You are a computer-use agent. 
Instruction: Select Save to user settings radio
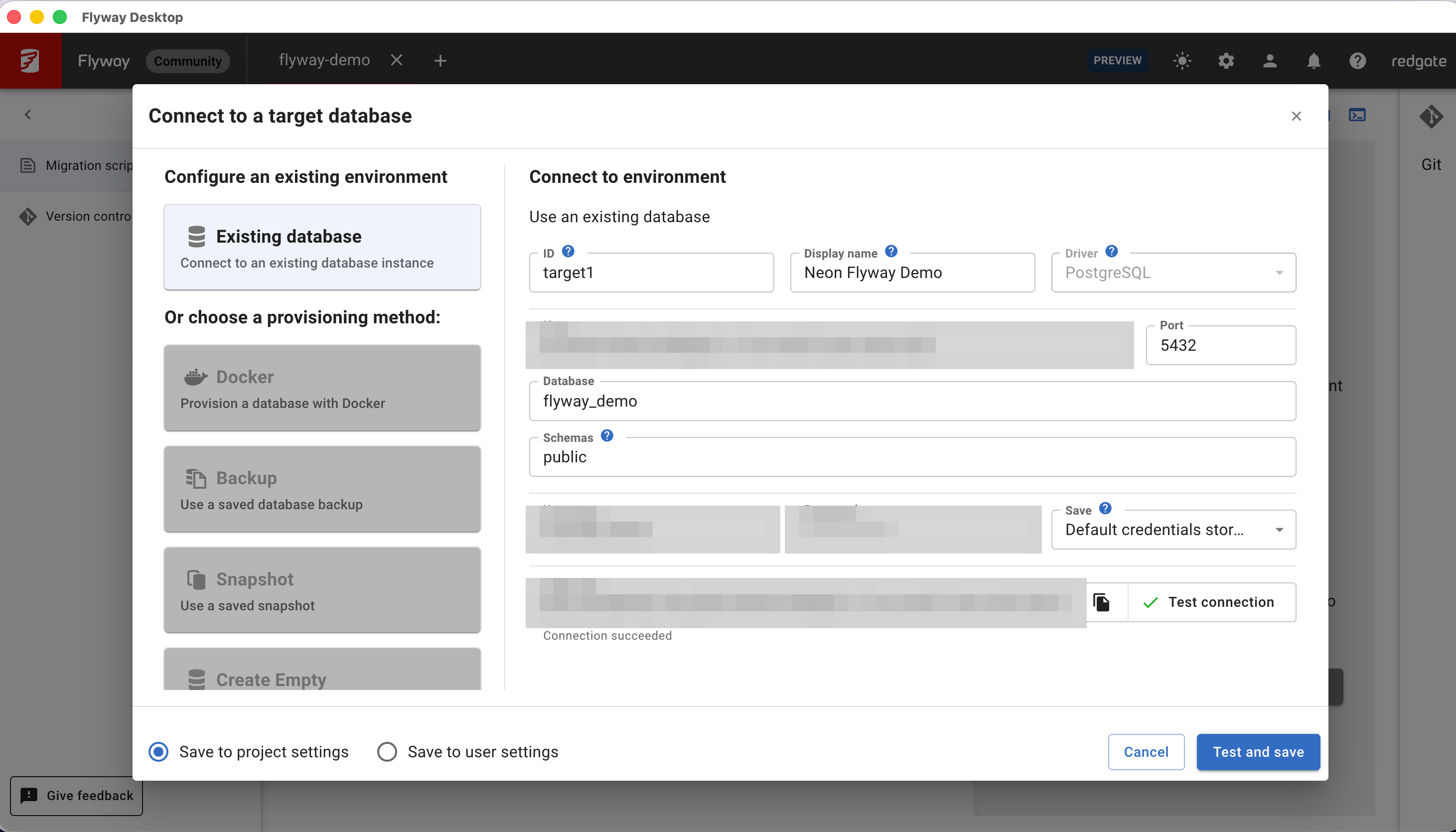[x=387, y=752]
